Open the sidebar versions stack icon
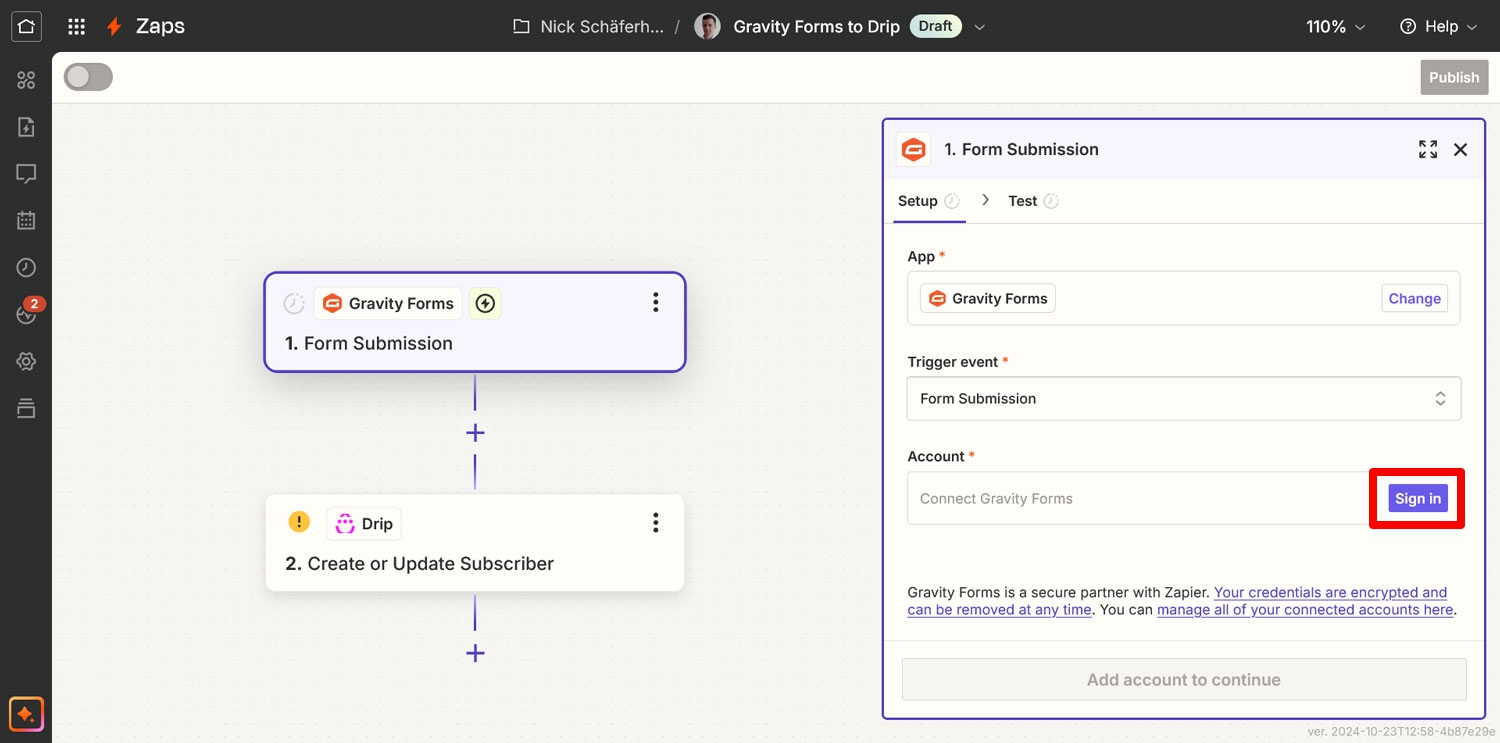Image resolution: width=1500 pixels, height=743 pixels. tap(26, 408)
